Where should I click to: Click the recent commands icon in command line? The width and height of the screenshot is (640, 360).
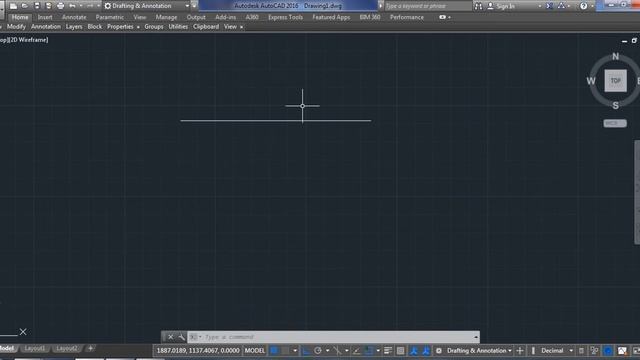tap(193, 337)
